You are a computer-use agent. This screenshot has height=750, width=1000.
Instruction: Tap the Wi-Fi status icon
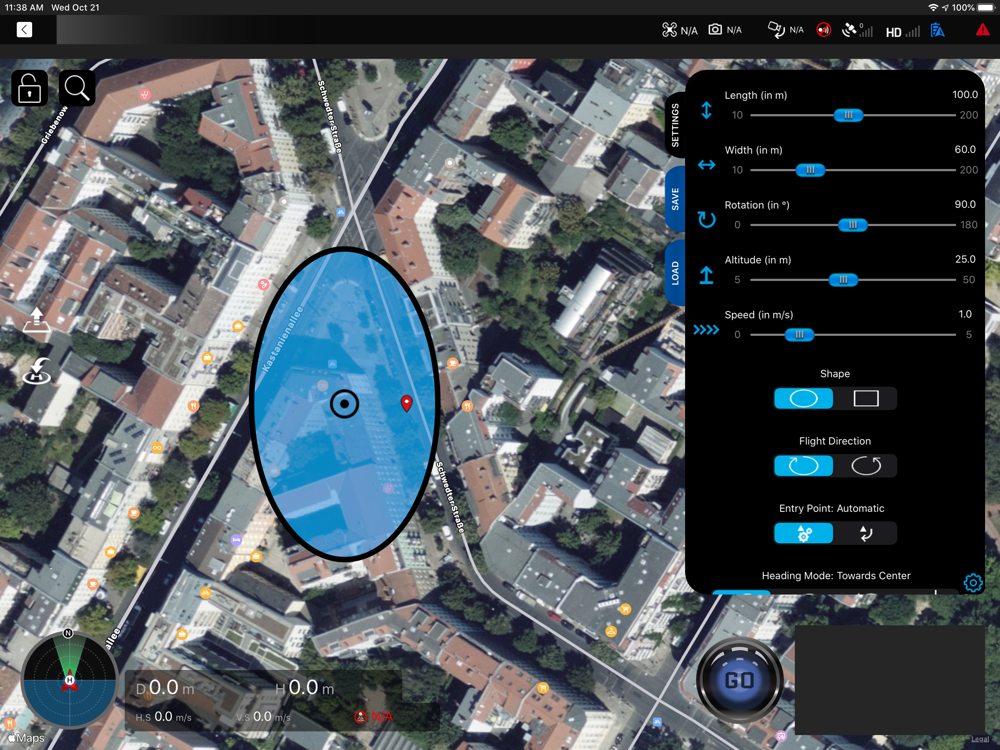click(933, 8)
